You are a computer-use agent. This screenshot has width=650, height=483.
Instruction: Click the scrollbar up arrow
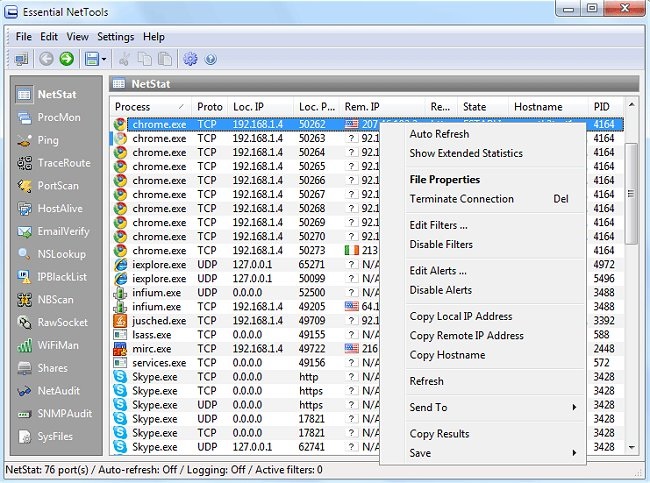point(631,104)
